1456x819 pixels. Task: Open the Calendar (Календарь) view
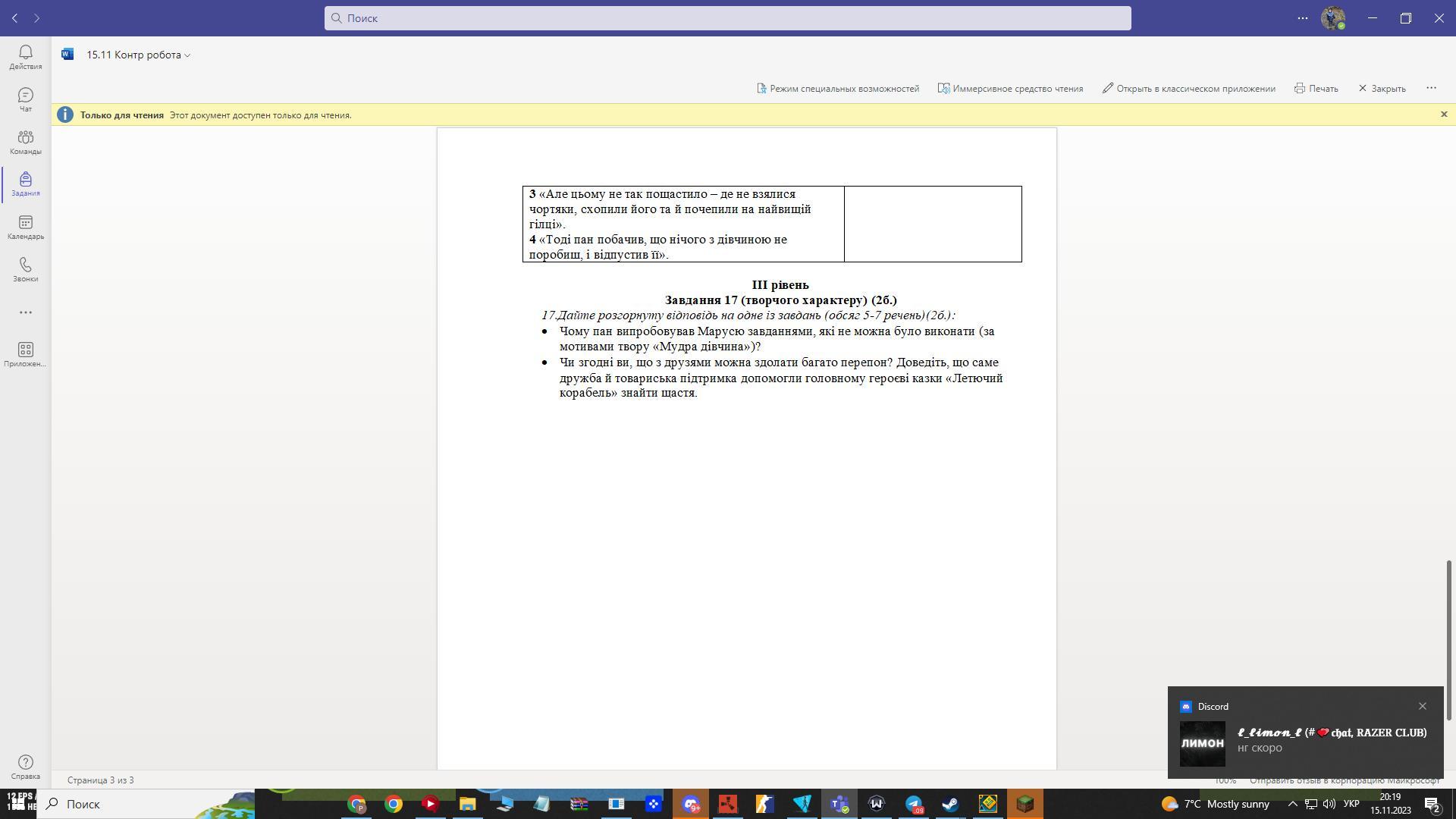point(25,226)
